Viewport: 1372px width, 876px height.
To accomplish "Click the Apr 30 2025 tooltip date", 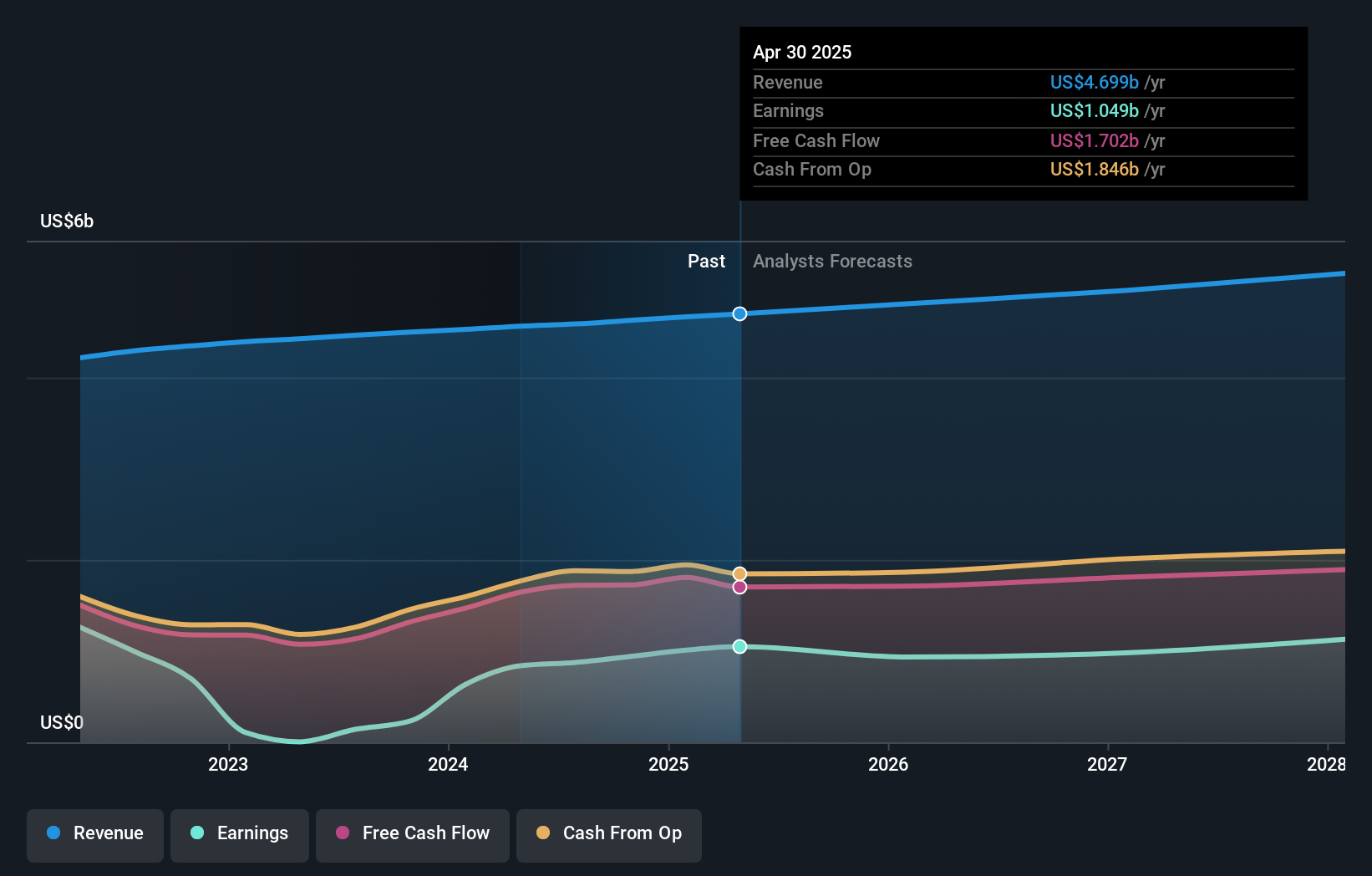I will tap(802, 53).
